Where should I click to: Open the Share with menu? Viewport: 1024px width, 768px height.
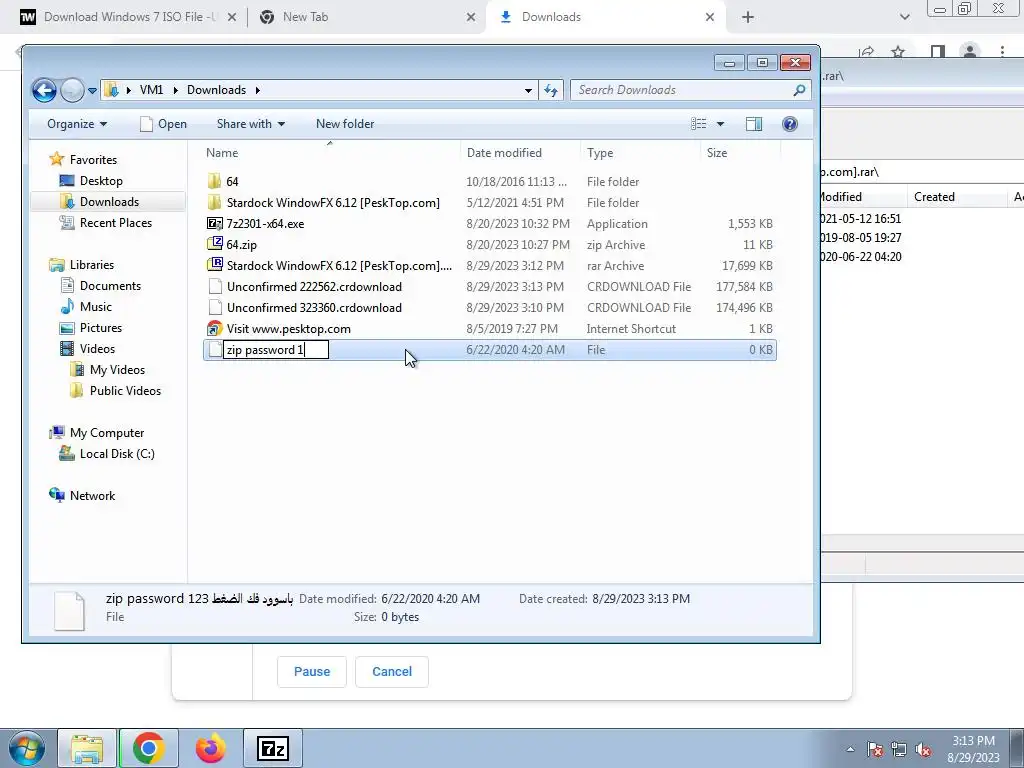tap(251, 124)
